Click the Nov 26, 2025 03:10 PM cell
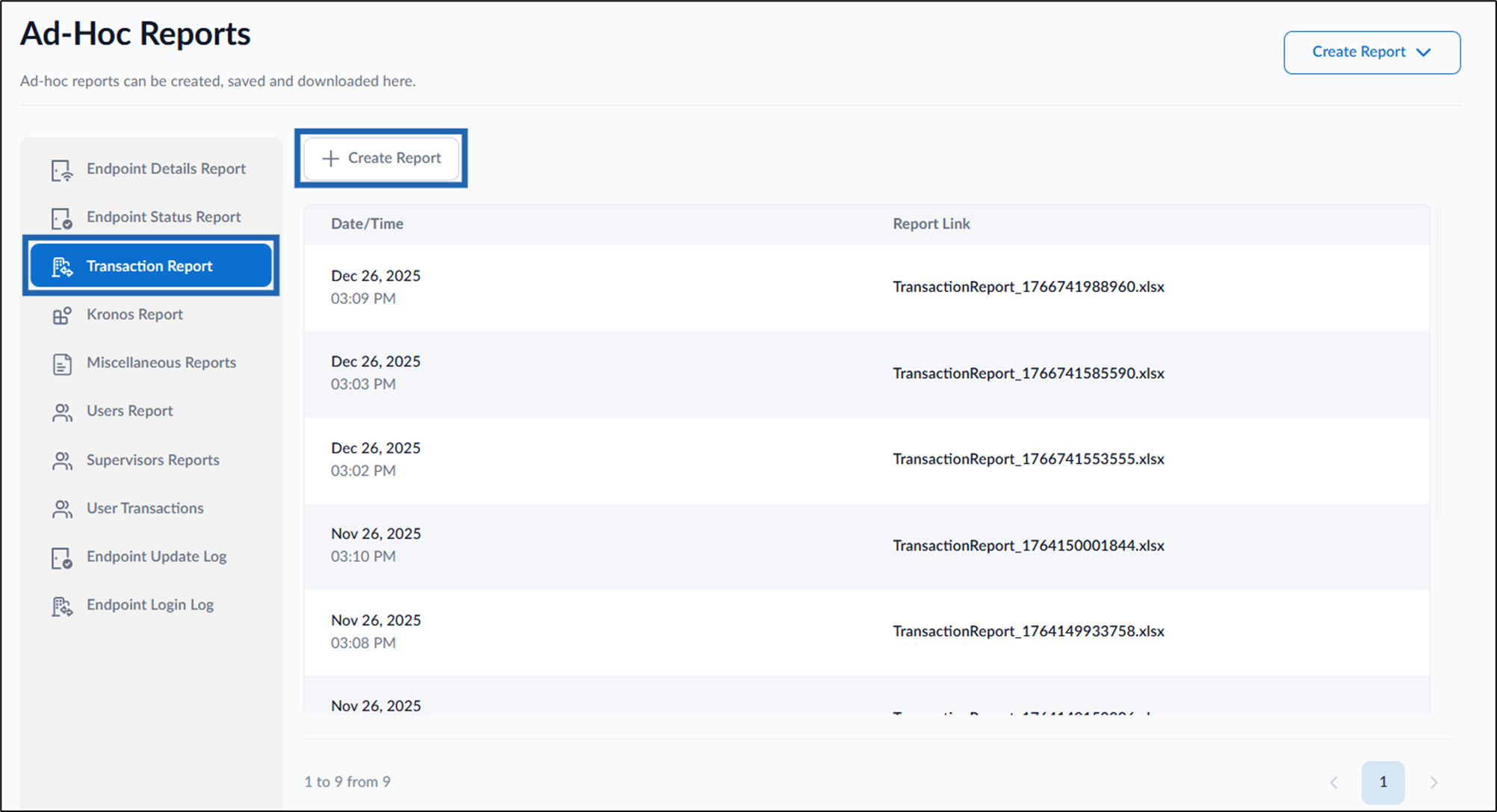The image size is (1497, 812). (376, 545)
